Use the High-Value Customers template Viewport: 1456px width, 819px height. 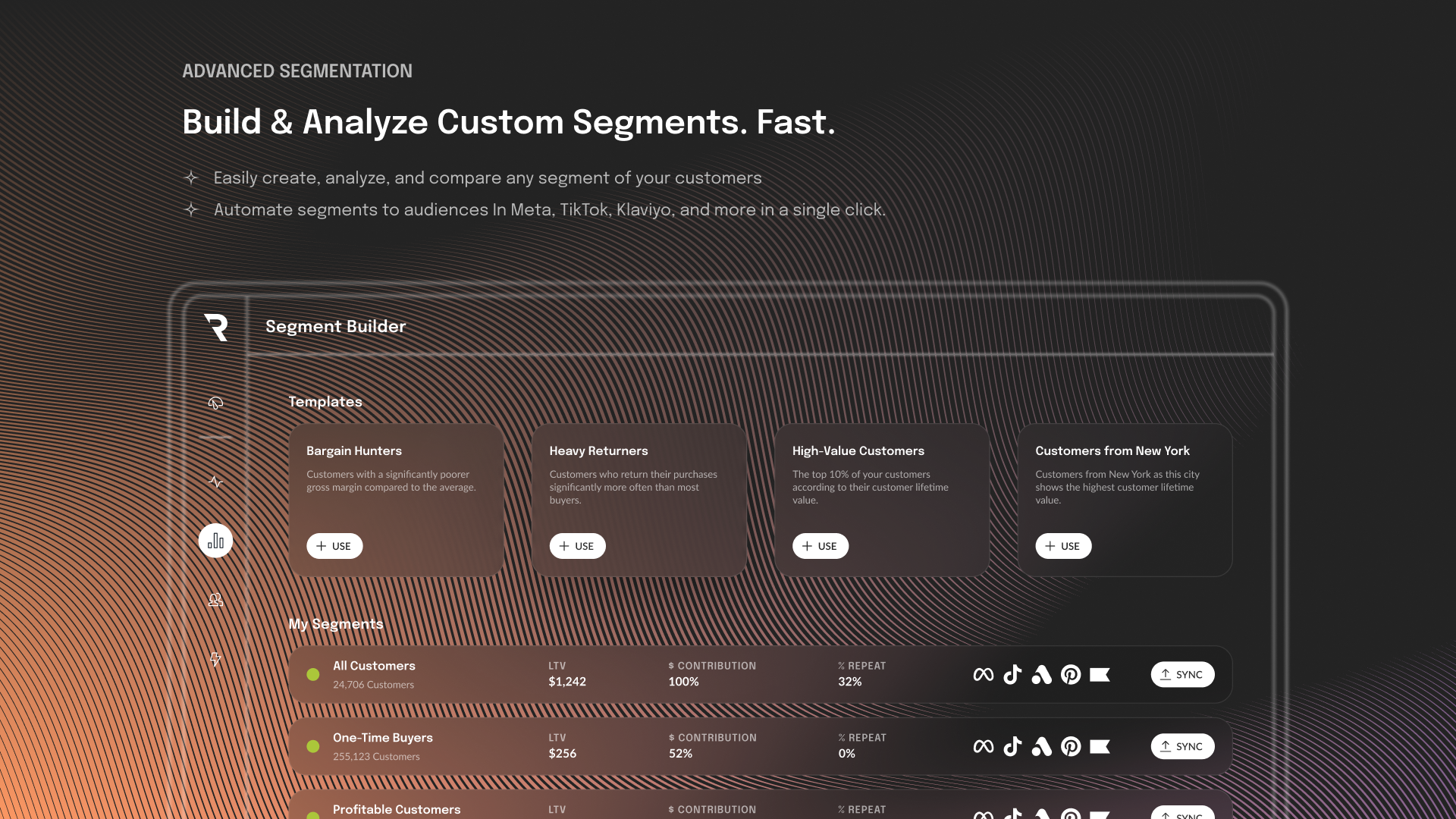[820, 546]
